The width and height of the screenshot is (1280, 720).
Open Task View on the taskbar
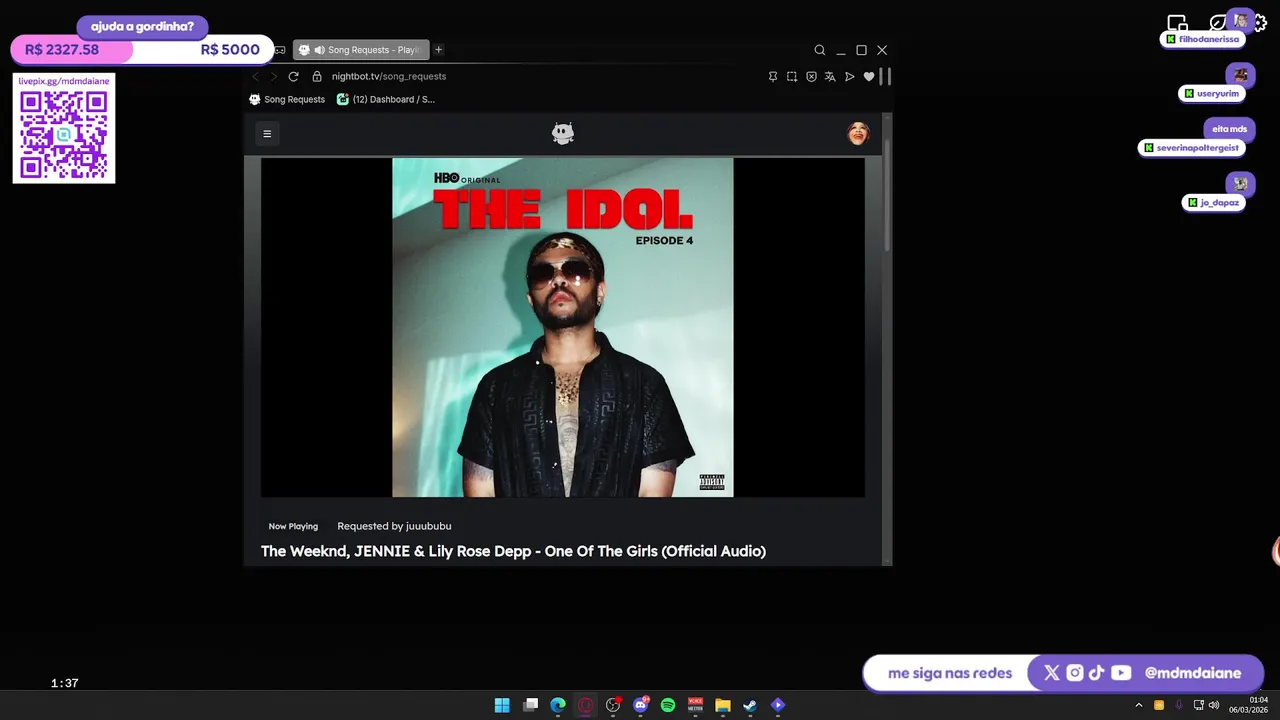531,705
